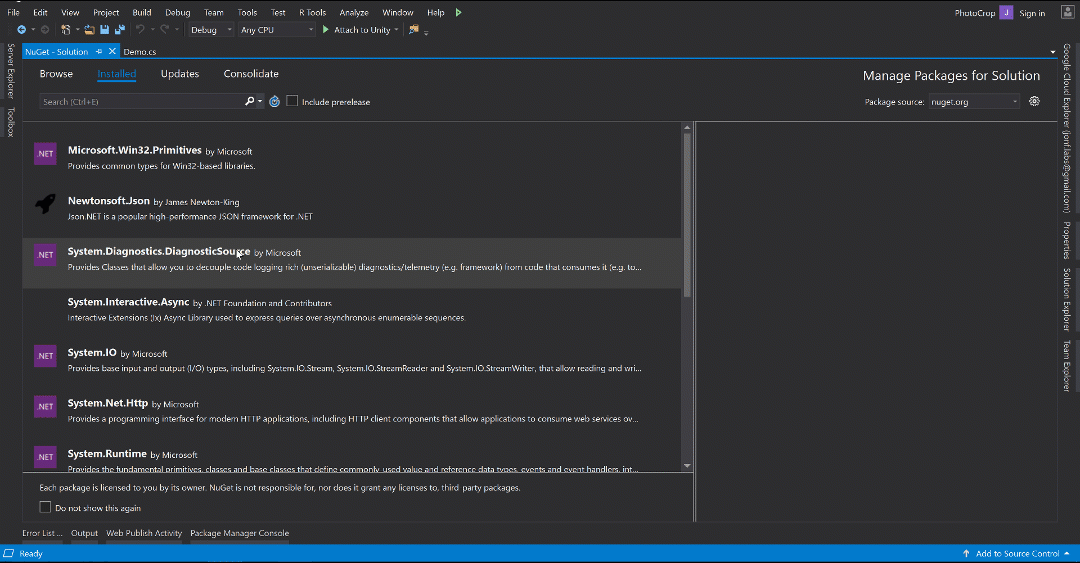Click the package list scroll down arrow
The height and width of the screenshot is (563, 1080).
click(x=687, y=466)
